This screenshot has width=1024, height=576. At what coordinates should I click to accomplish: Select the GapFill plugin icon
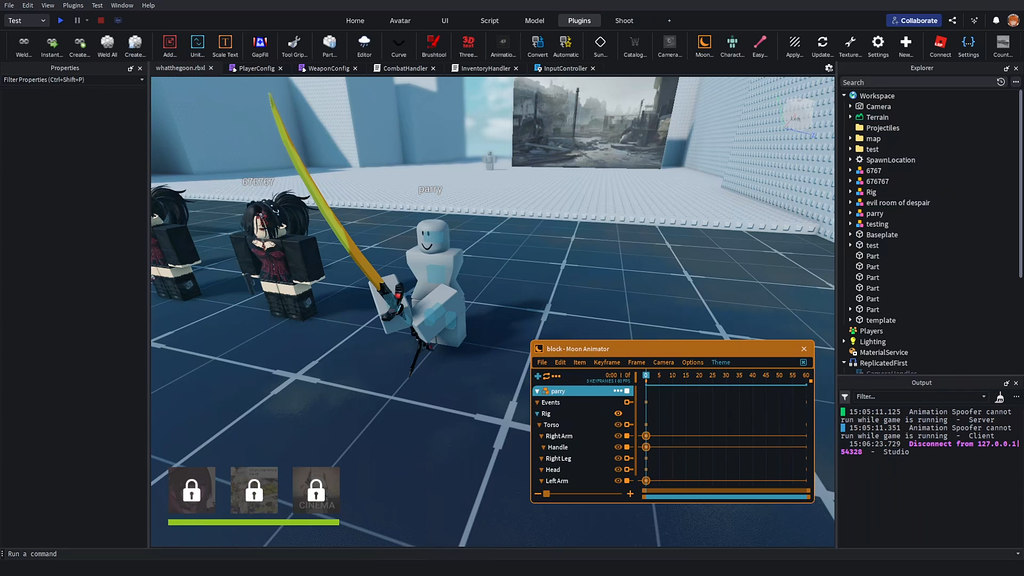click(x=260, y=42)
